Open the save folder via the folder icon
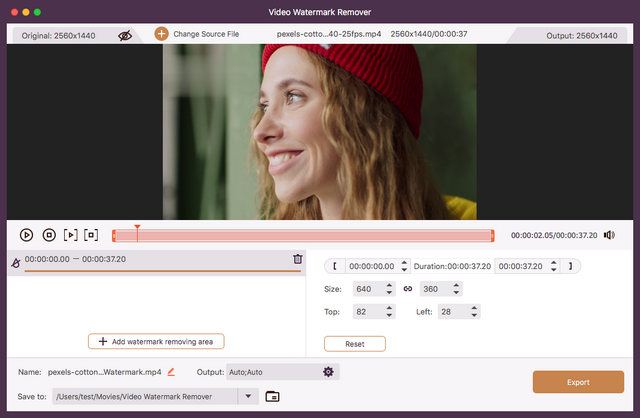 [272, 396]
